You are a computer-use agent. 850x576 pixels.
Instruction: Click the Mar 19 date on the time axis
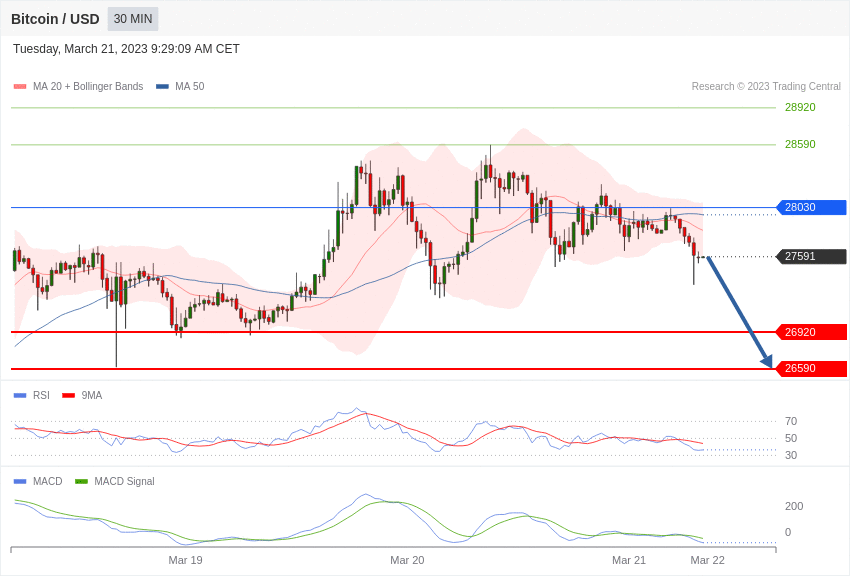tap(185, 560)
